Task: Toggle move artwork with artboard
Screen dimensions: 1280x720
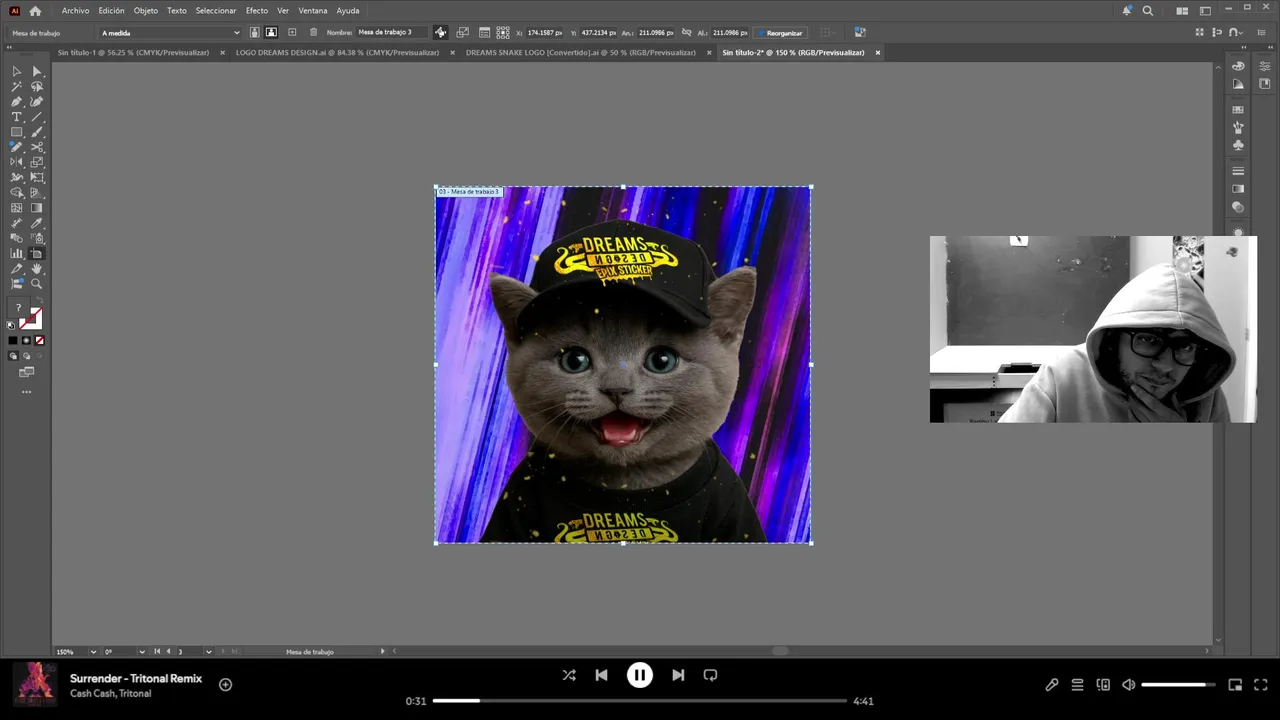Action: [x=440, y=32]
